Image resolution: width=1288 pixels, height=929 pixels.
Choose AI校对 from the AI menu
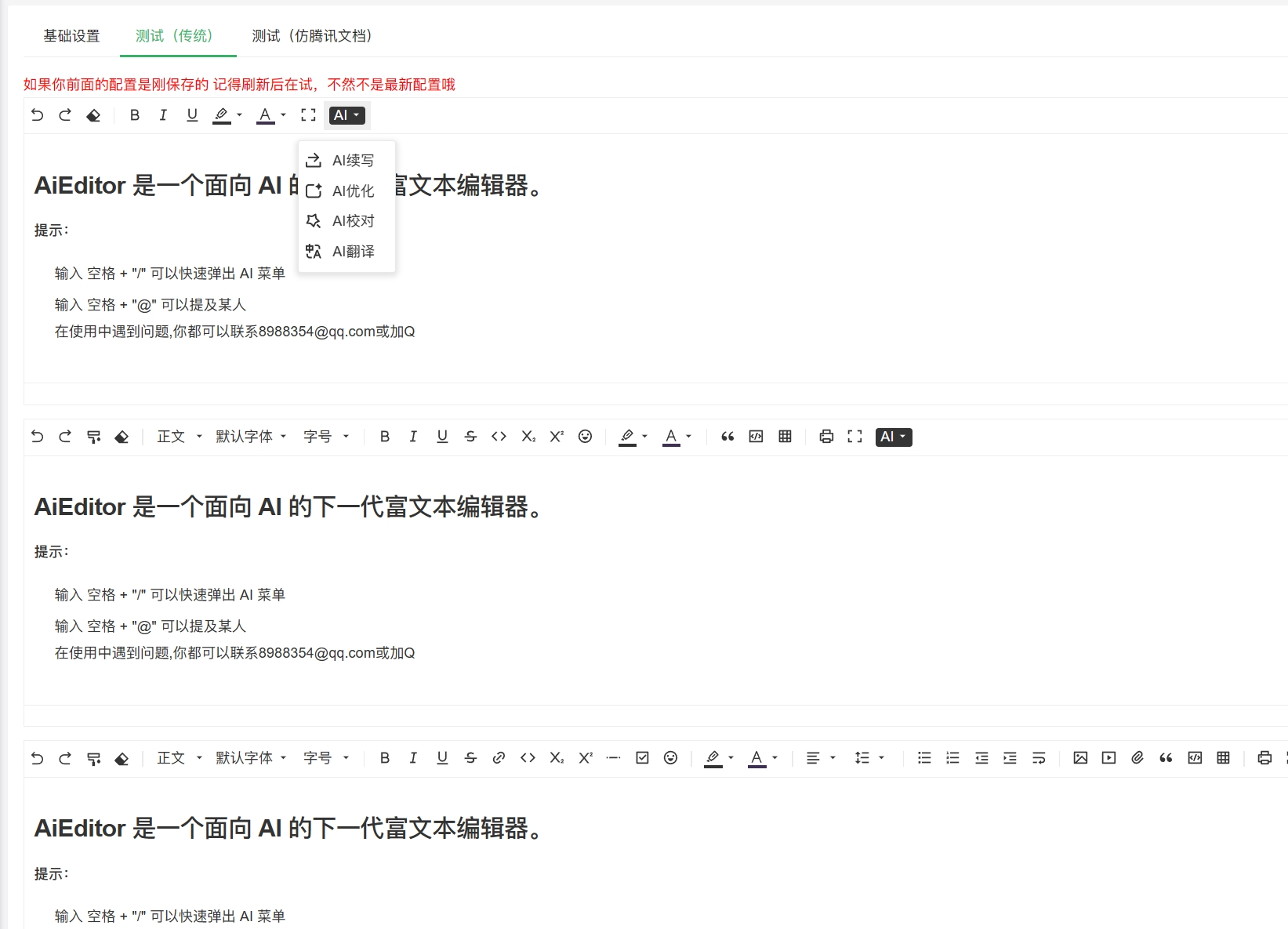[x=347, y=221]
